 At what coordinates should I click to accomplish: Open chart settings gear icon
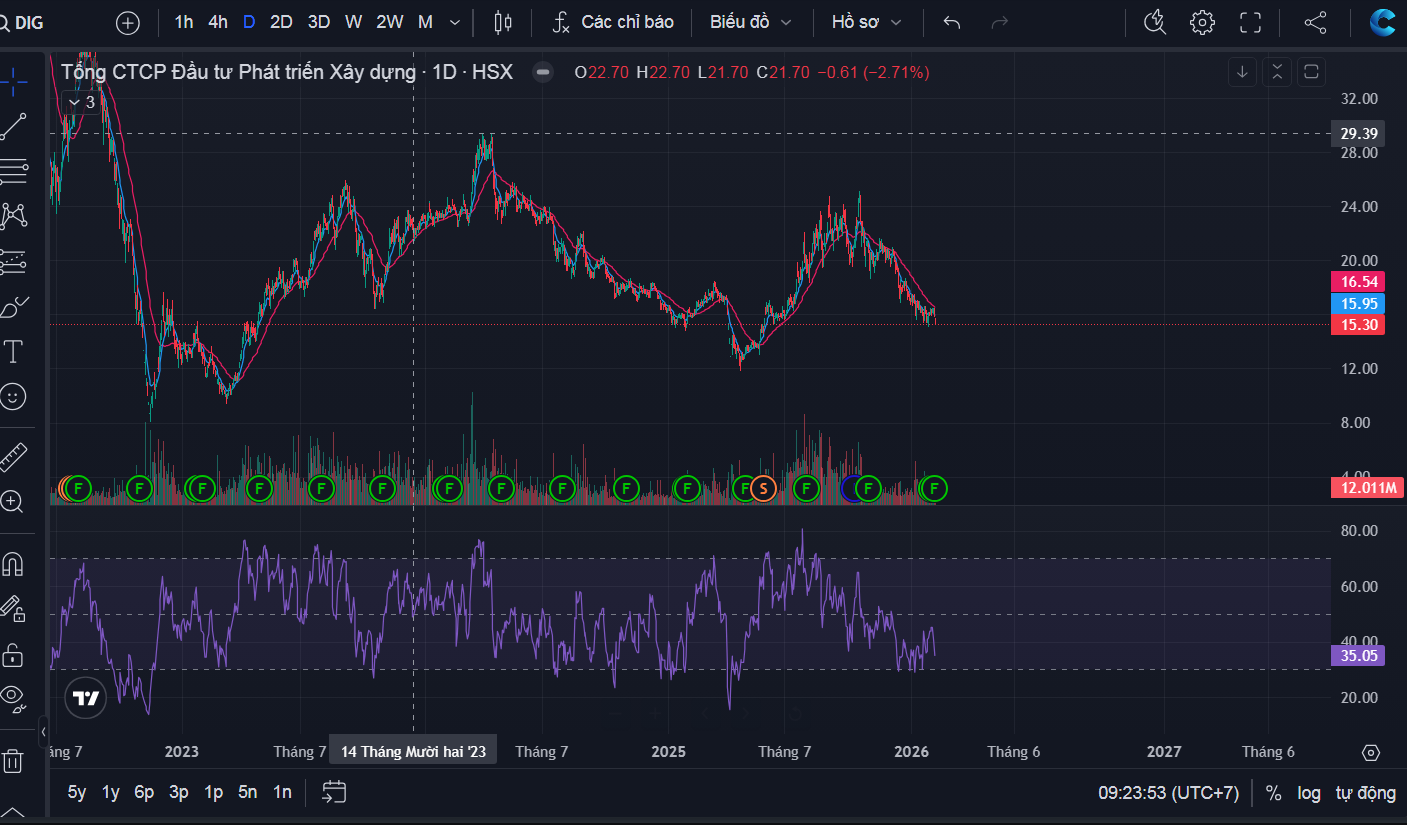pyautogui.click(x=1202, y=22)
